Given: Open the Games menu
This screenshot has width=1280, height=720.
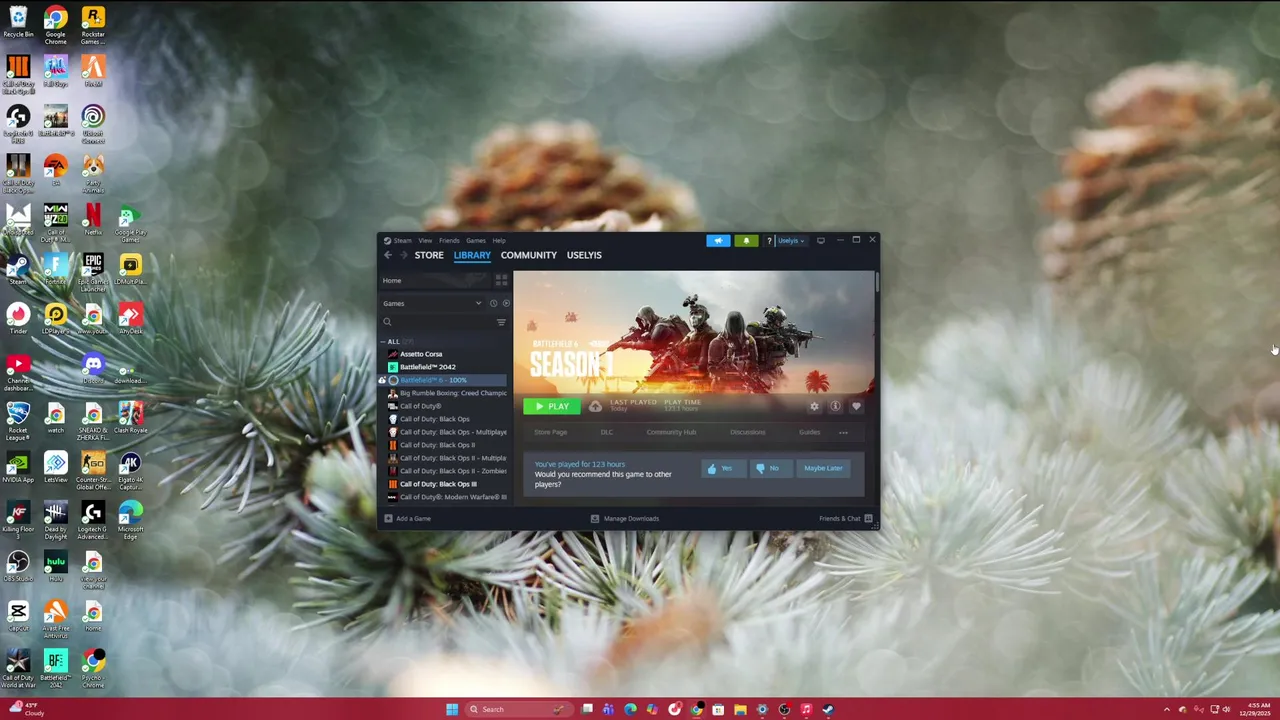Looking at the screenshot, I should click(476, 240).
